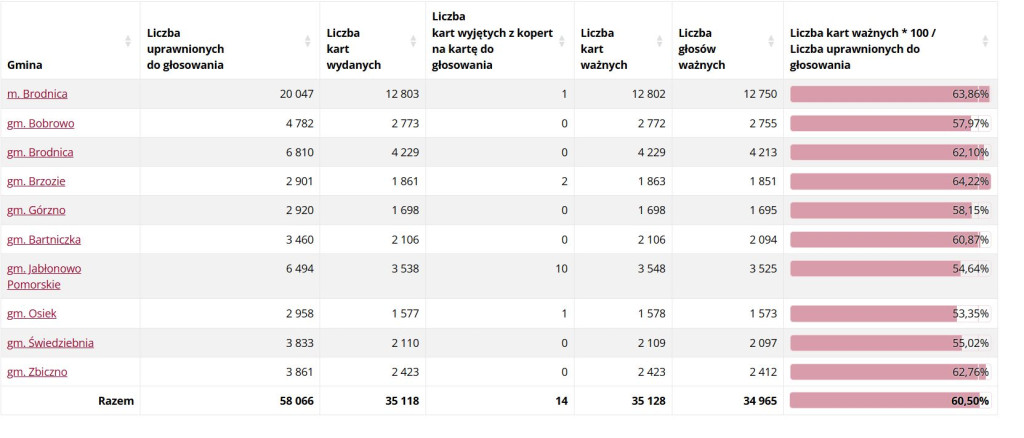This screenshot has height=438, width=1024.
Task: Open gm. Bobrowo link
Action: coord(40,123)
